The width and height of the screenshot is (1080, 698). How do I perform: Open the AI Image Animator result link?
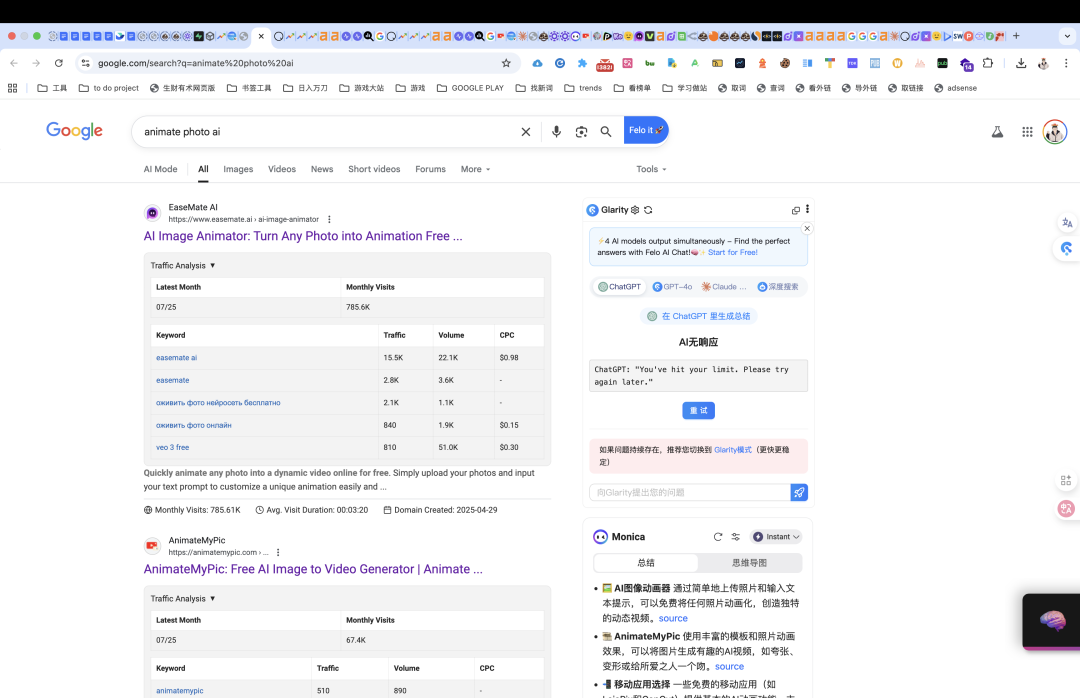click(x=303, y=236)
